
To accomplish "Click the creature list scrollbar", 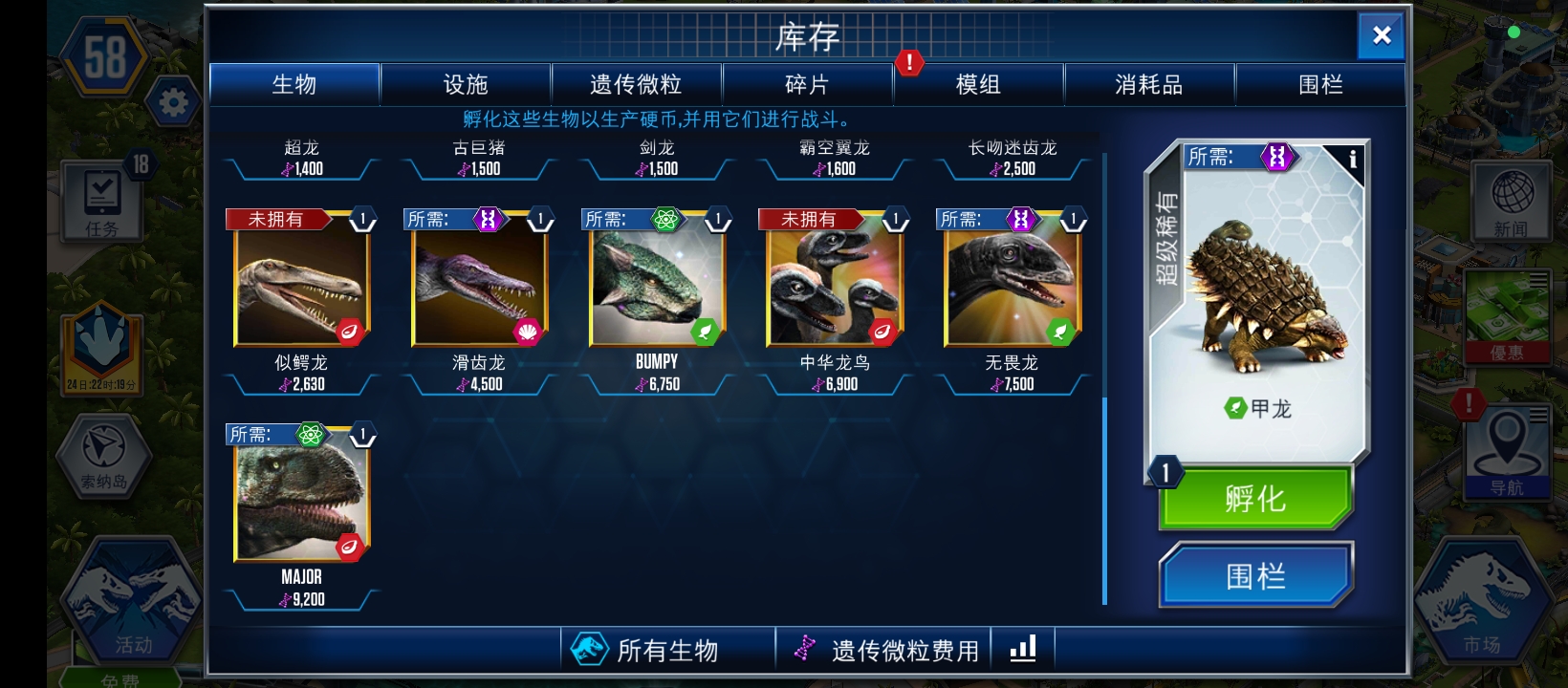I will (1104, 378).
